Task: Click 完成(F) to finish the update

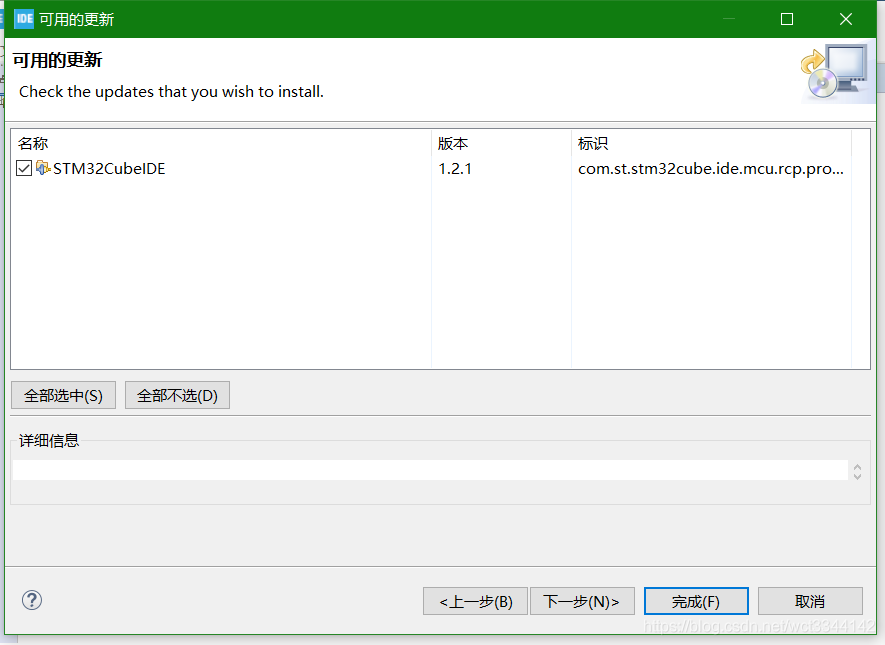Action: coord(696,601)
